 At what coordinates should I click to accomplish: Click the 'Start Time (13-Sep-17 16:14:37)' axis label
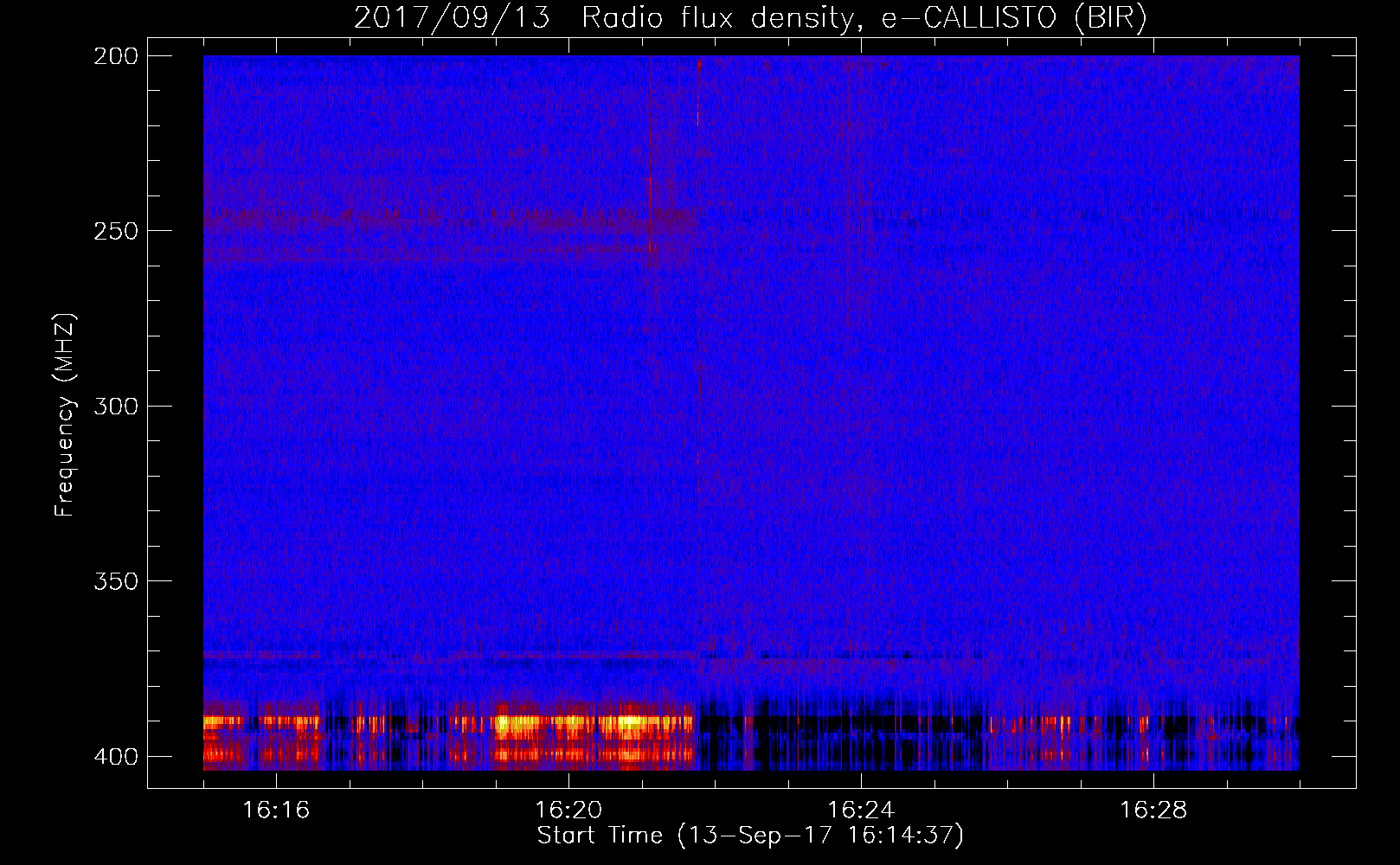(x=750, y=836)
